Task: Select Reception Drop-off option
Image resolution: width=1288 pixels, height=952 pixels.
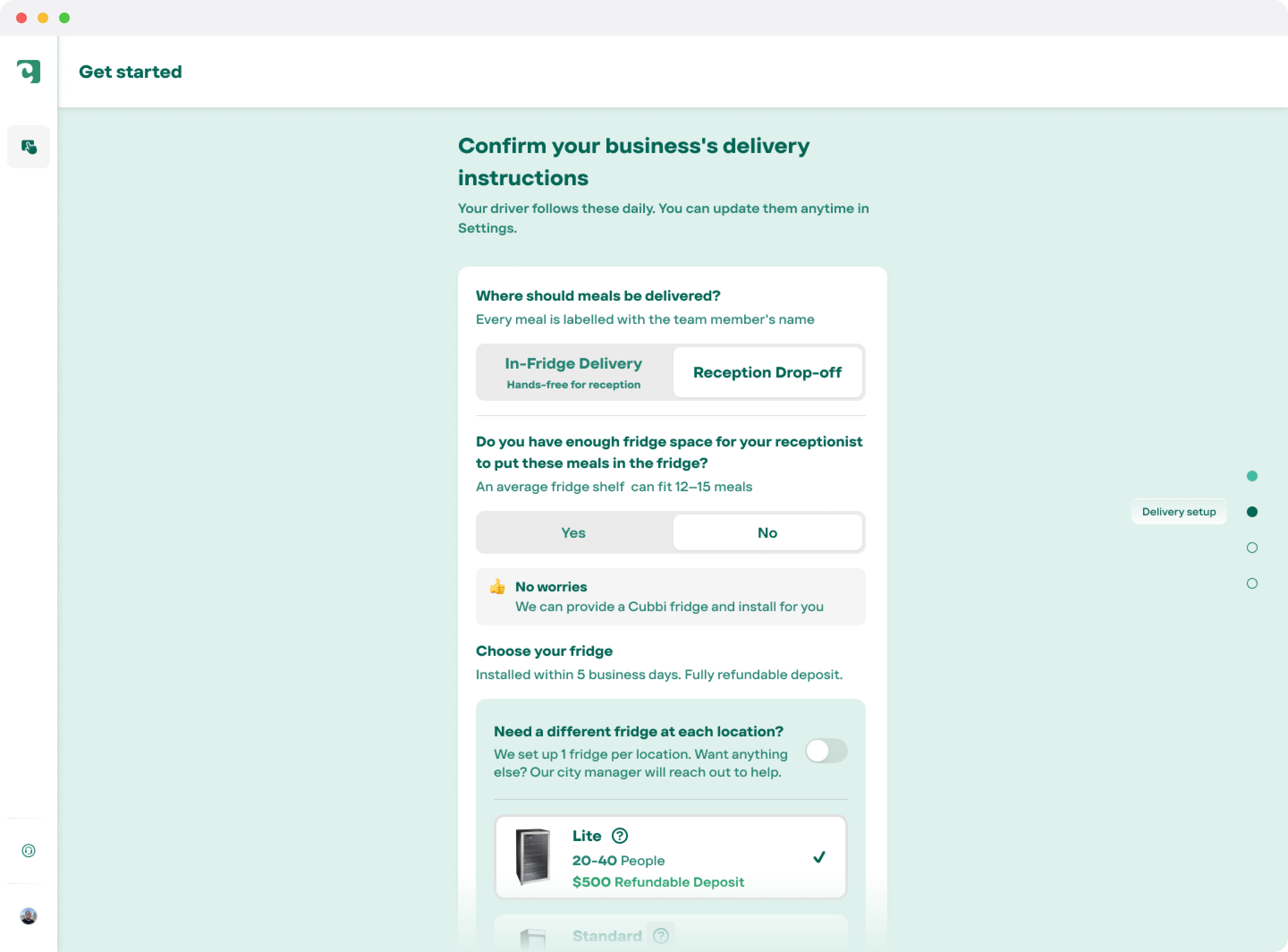Action: point(767,372)
